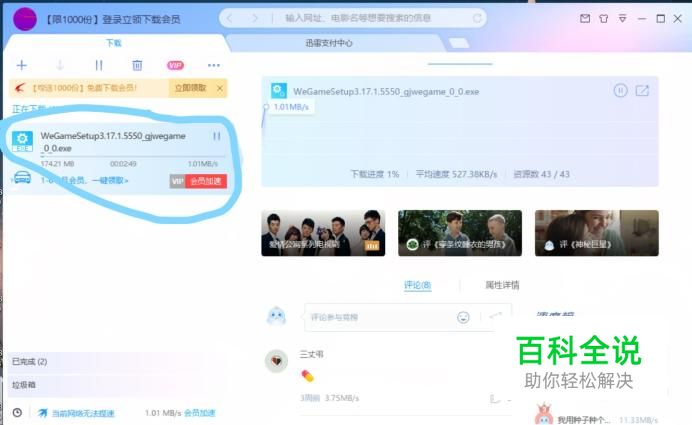Viewport: 692px width, 425px height.
Task: Click the clock schedule icon in status bar
Action: coord(17,413)
